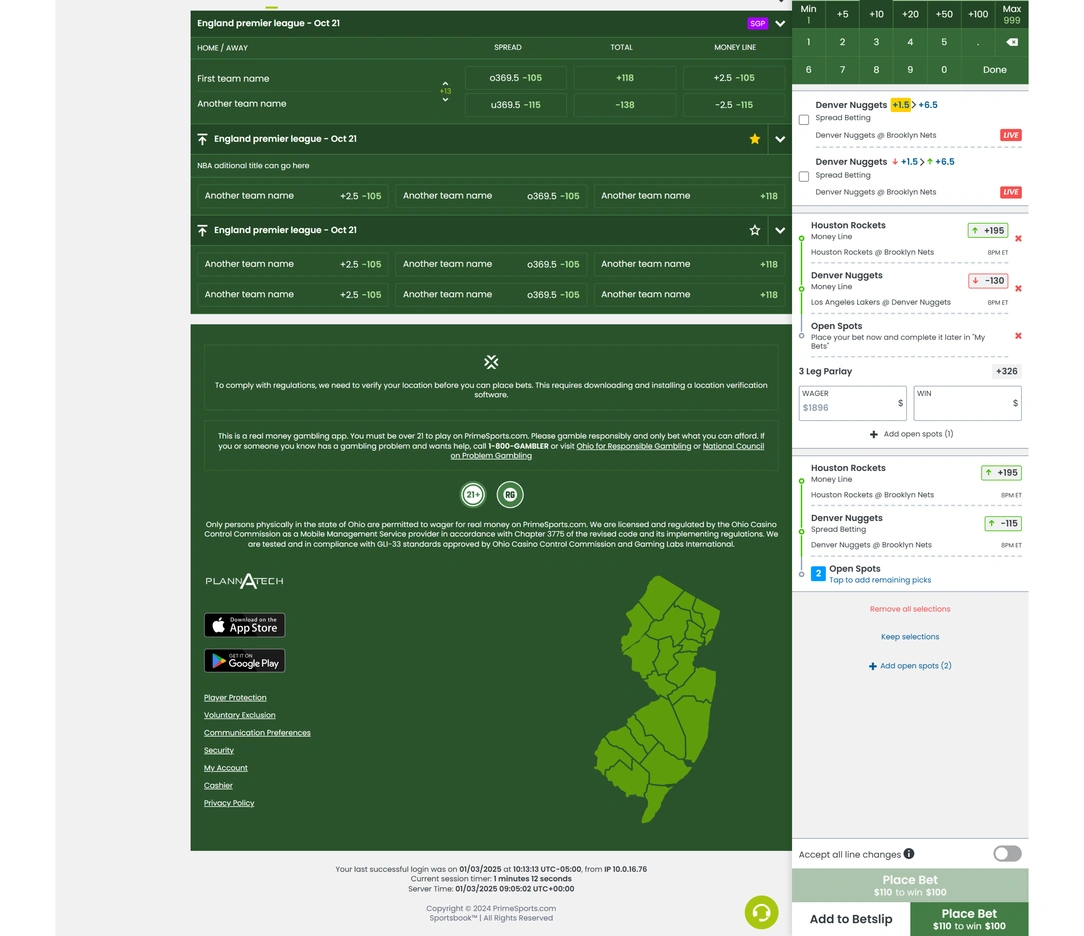
Task: Open the Privacy Policy link
Action: coord(229,803)
